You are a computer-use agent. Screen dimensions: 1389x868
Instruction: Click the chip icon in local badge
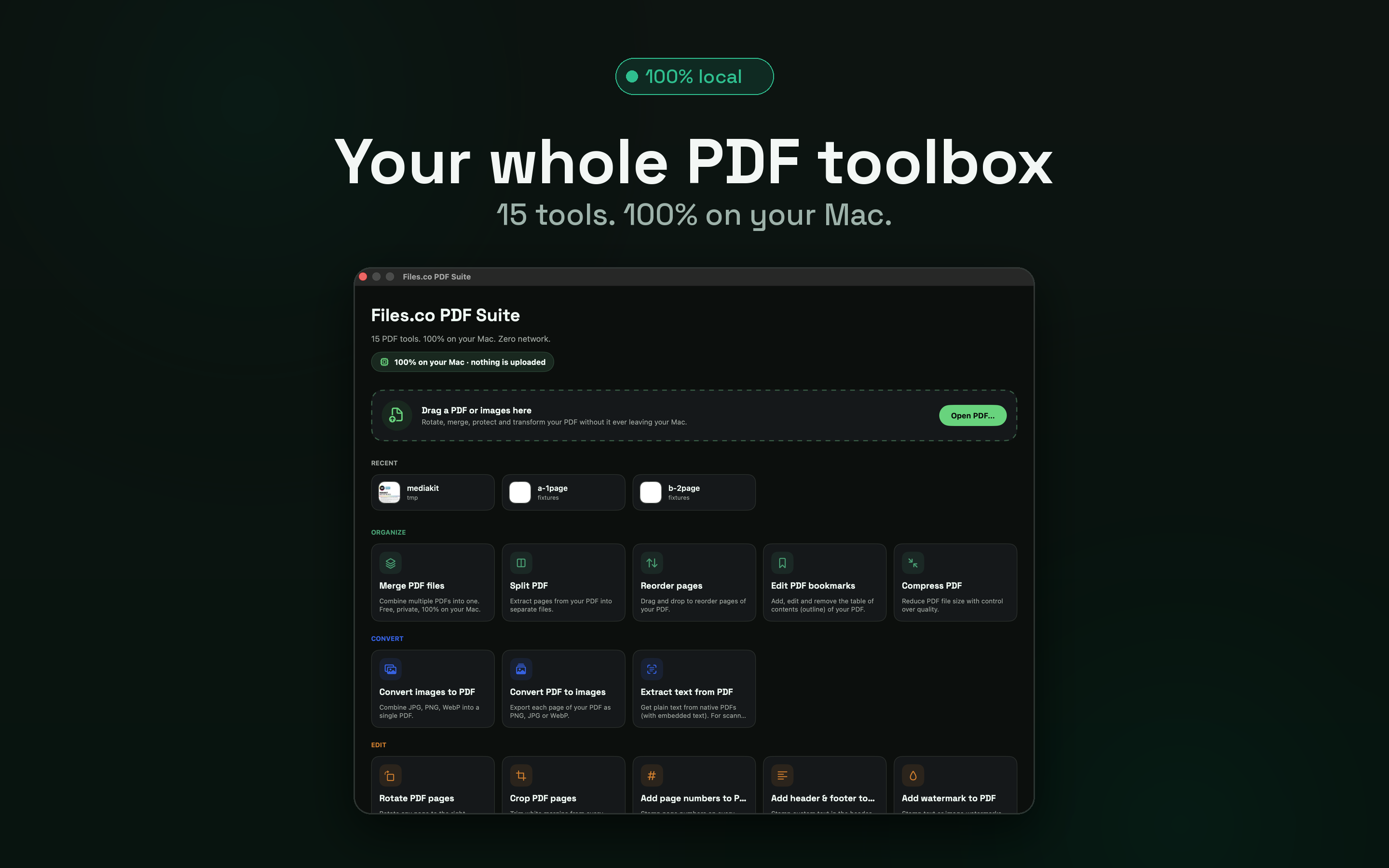(384, 362)
